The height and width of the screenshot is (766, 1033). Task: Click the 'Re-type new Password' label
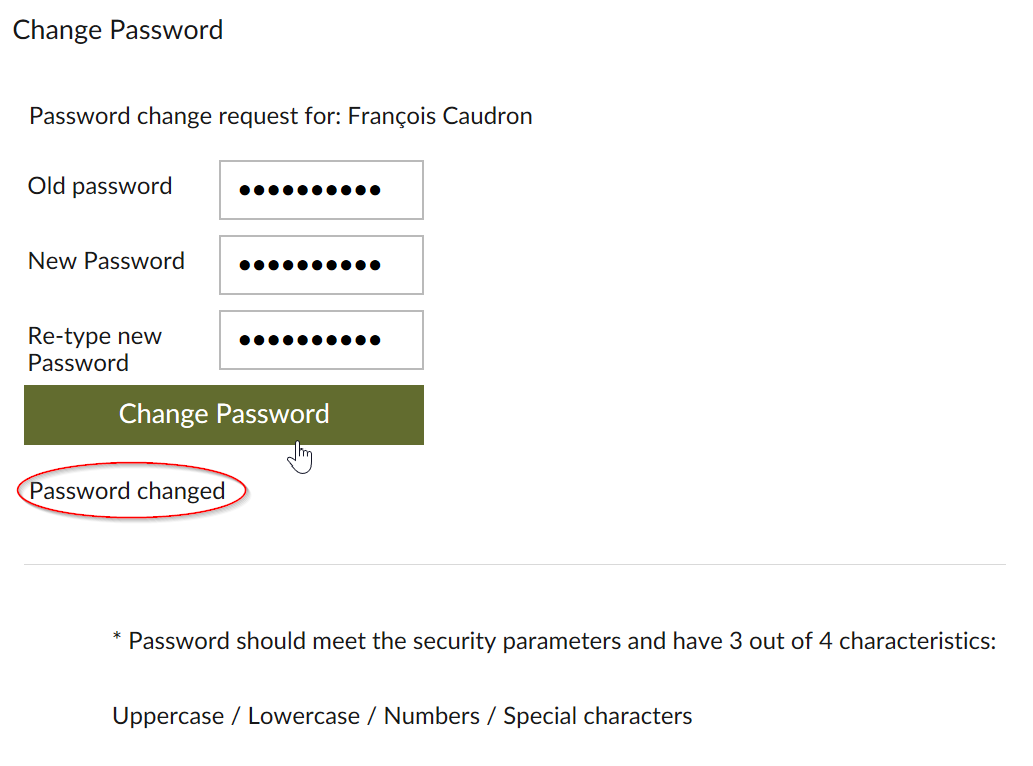click(95, 349)
